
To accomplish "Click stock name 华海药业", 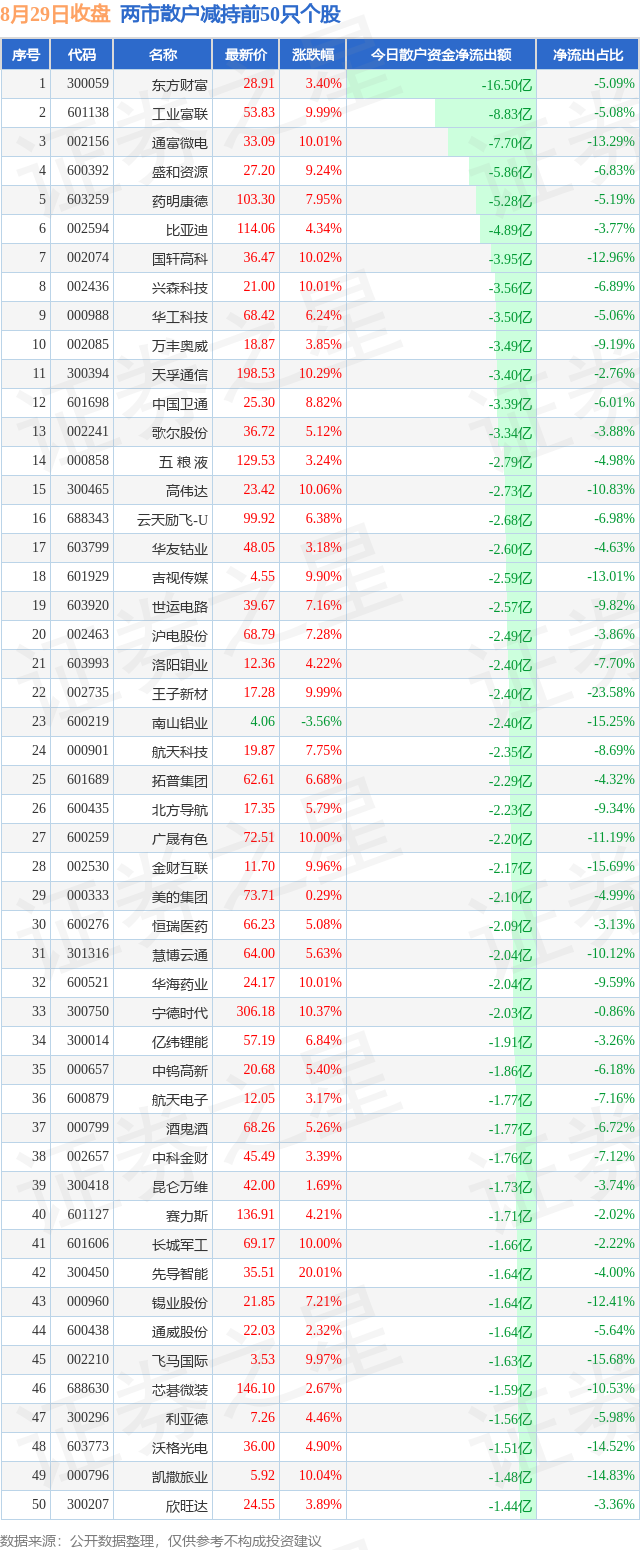I will (x=180, y=984).
